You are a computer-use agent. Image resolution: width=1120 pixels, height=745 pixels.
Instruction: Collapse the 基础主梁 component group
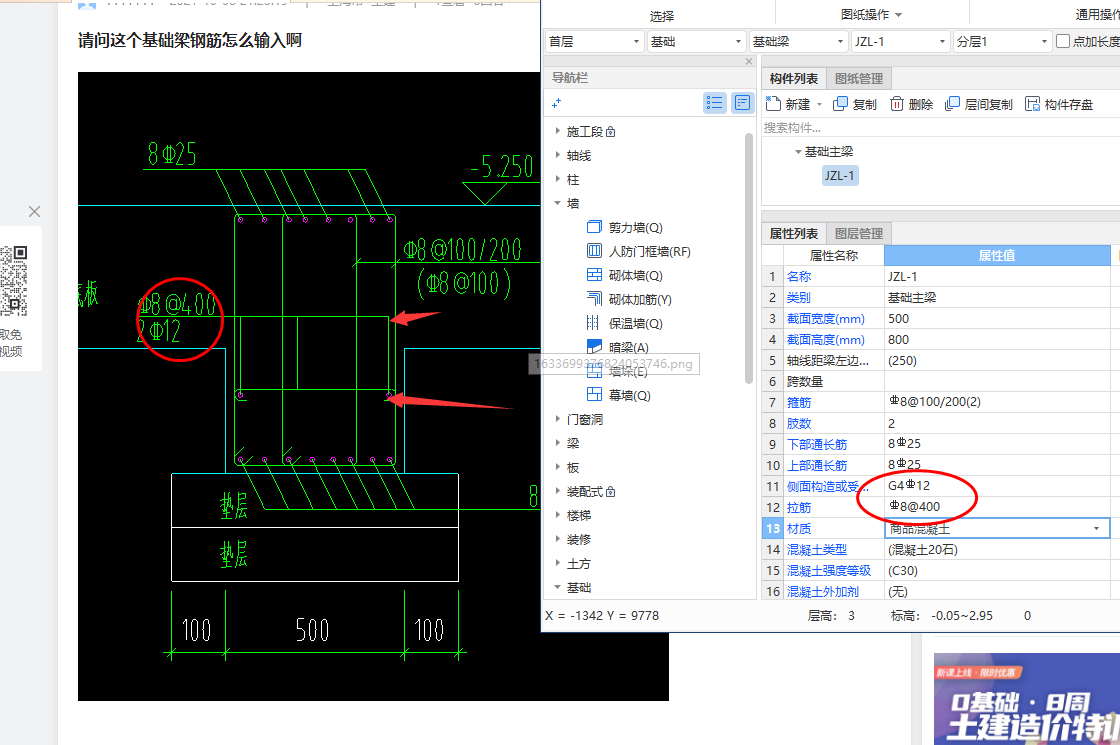(798, 151)
